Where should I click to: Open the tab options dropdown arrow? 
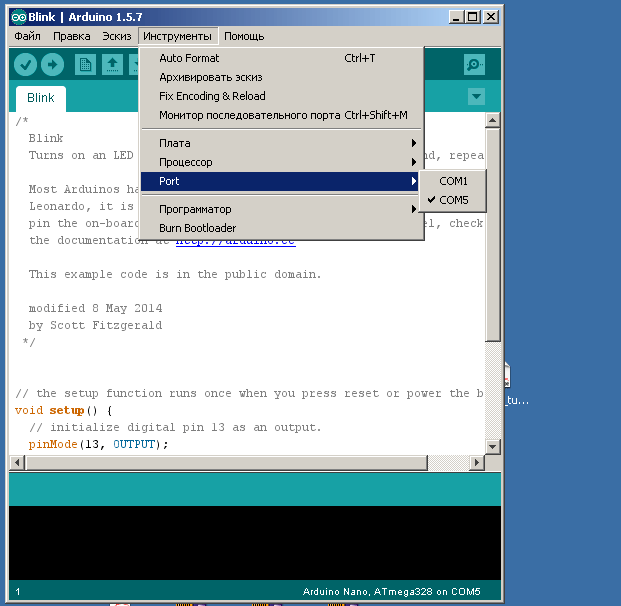point(476,96)
